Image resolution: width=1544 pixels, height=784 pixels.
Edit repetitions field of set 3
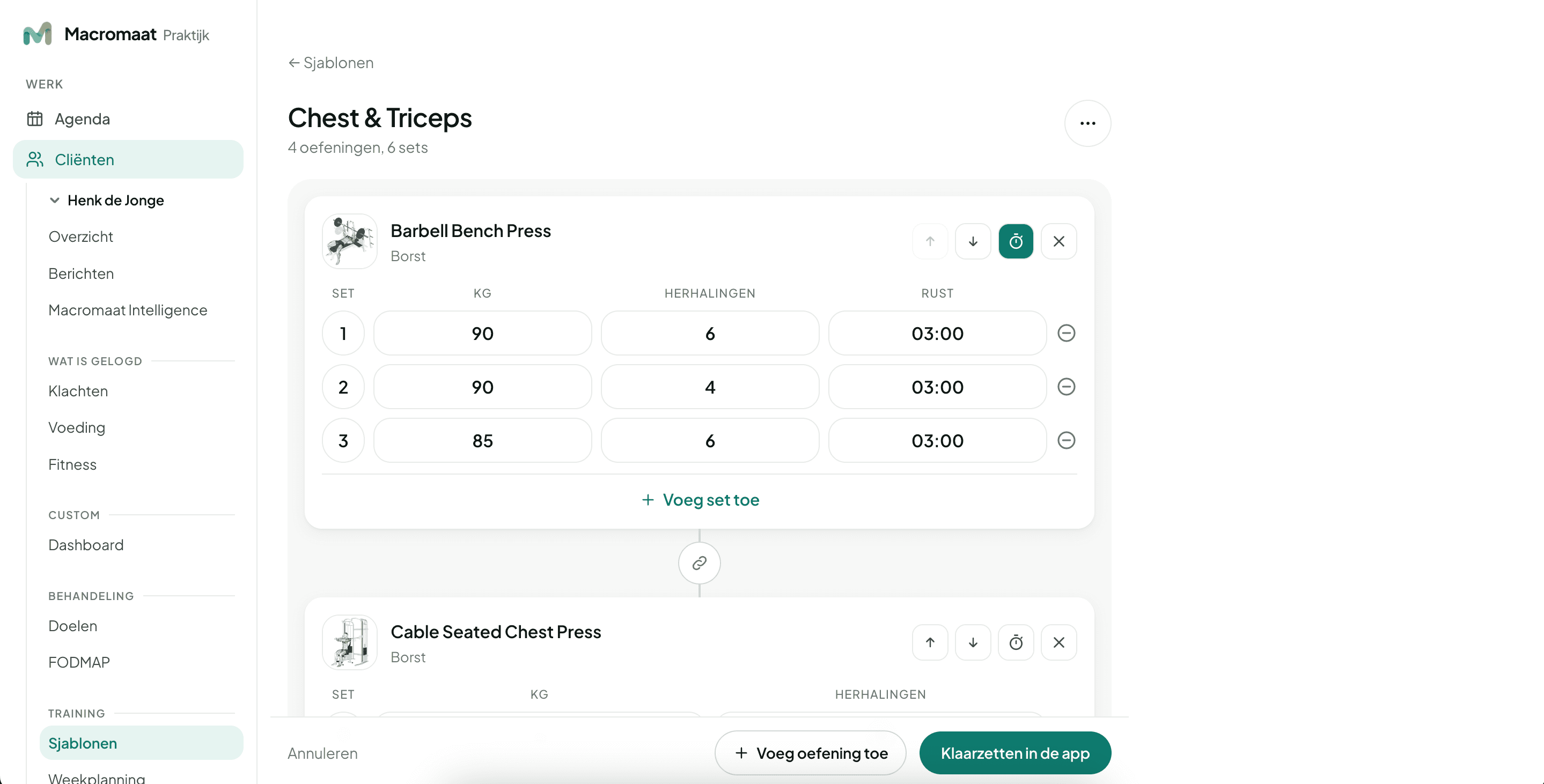point(710,441)
